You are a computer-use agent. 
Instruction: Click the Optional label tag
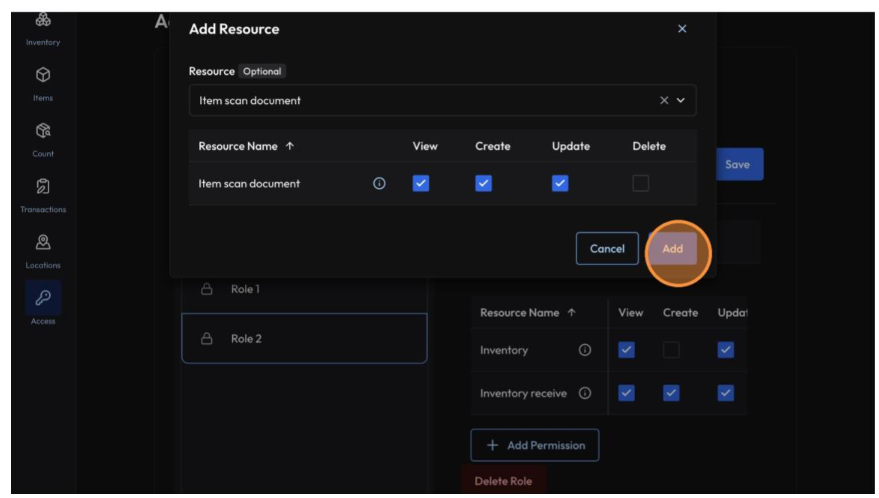pos(262,71)
